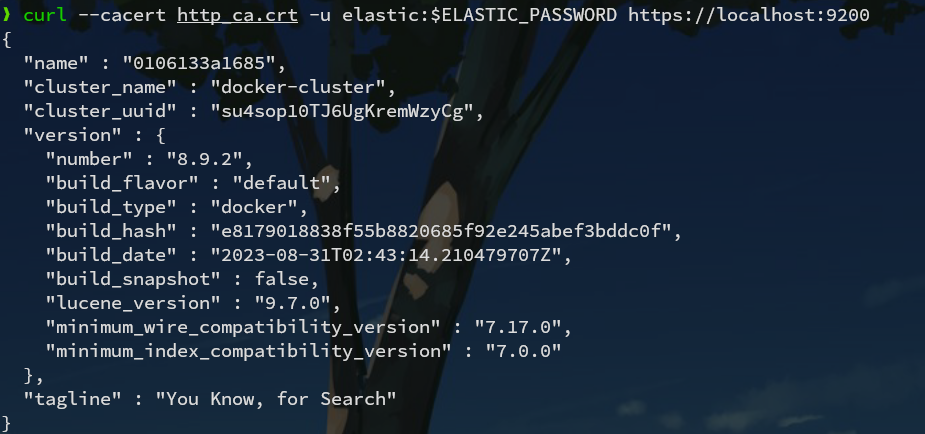The width and height of the screenshot is (925, 434).
Task: Click the cluster_uuid value string
Action: pyautogui.click(x=344, y=111)
